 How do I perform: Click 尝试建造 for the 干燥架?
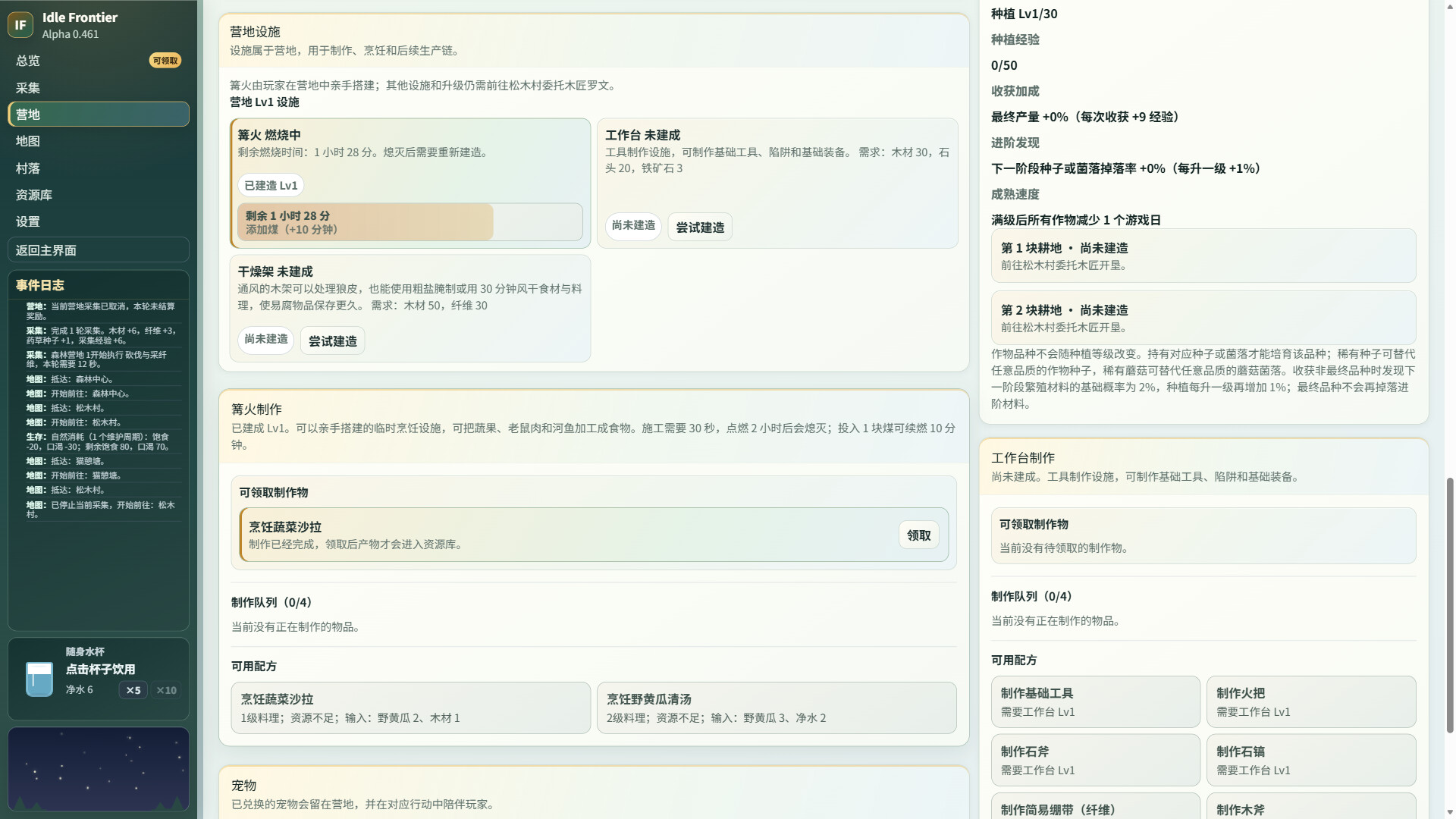point(333,341)
